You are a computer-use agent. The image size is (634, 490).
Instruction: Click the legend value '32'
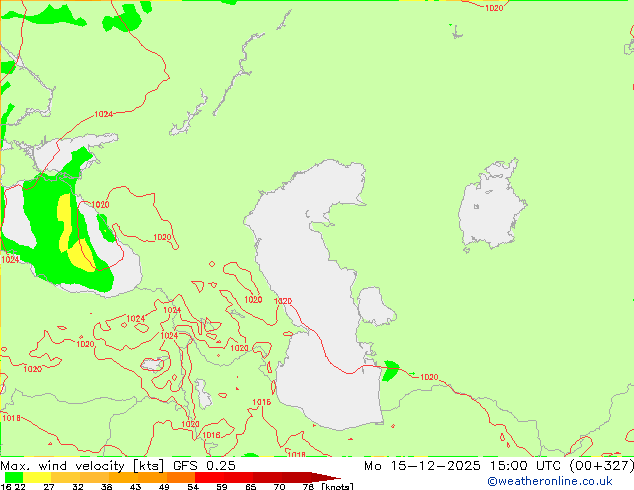(x=78, y=487)
